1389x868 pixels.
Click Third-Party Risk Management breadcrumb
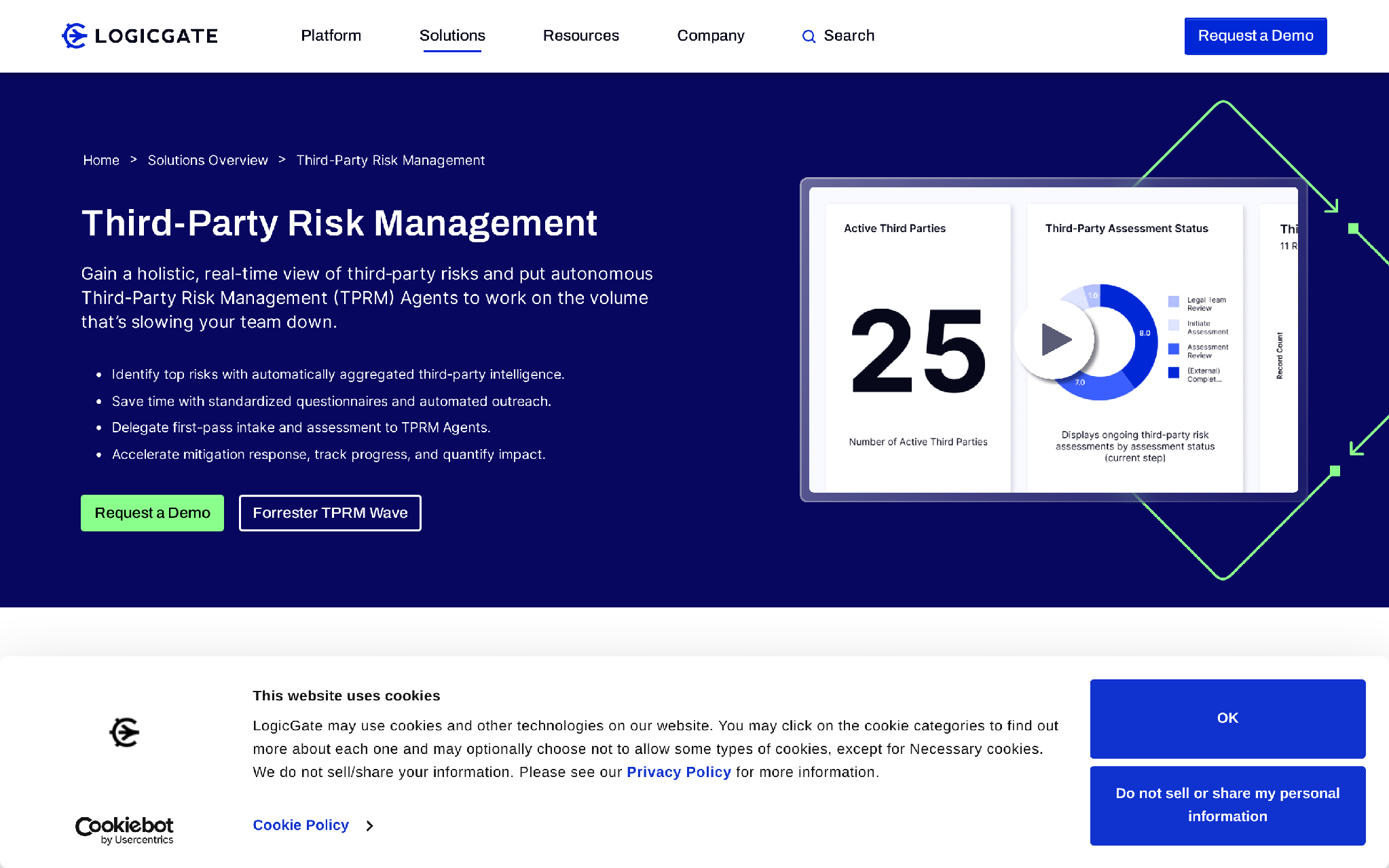(x=390, y=161)
